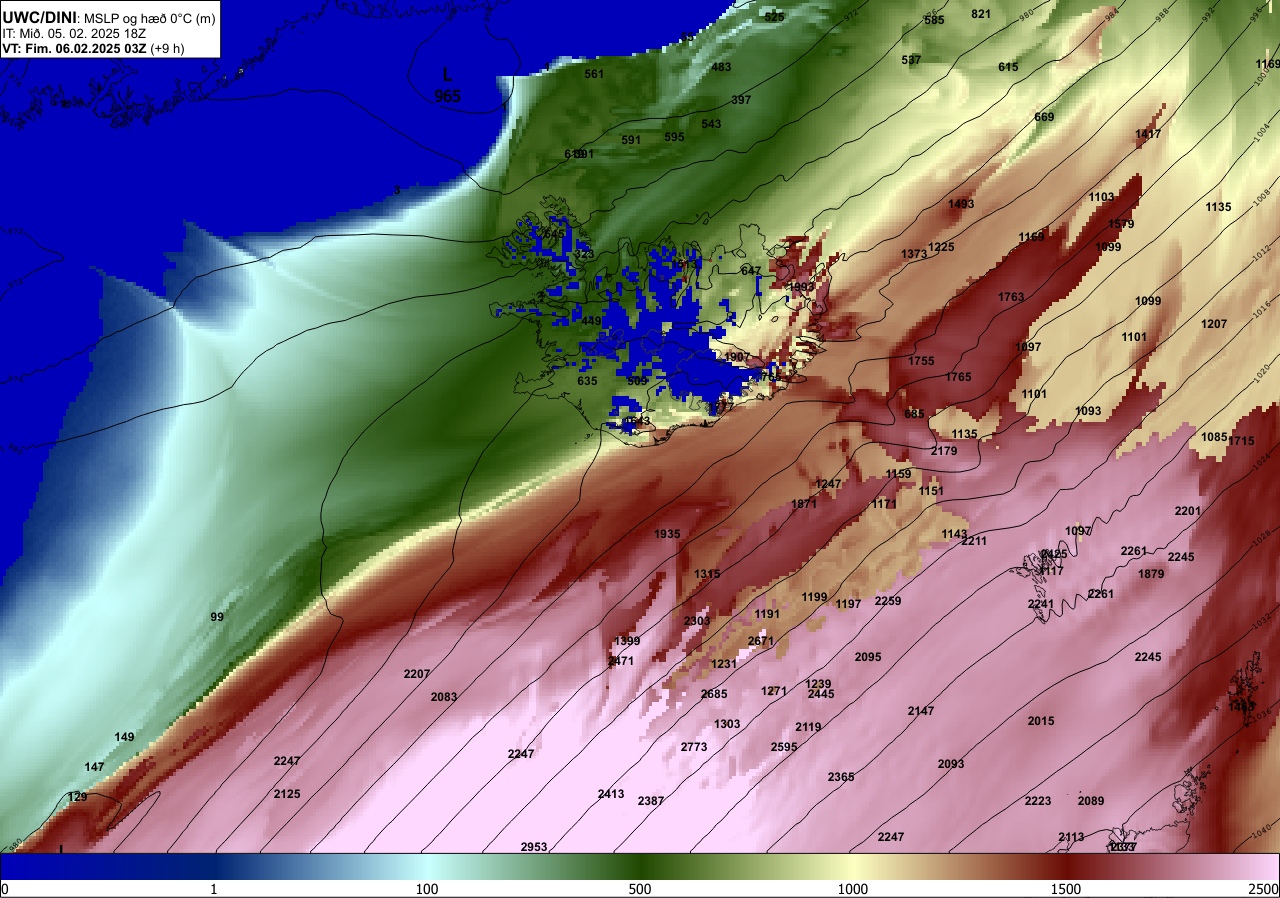Click the map value 2095

(868, 657)
